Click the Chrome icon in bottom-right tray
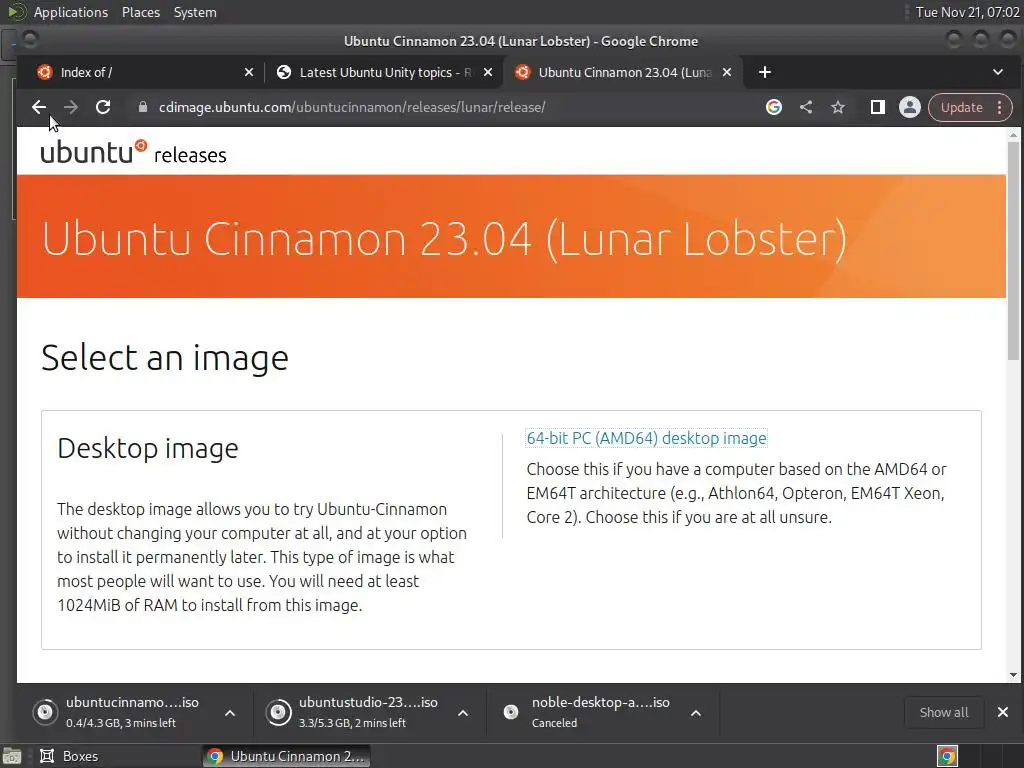 [x=947, y=756]
